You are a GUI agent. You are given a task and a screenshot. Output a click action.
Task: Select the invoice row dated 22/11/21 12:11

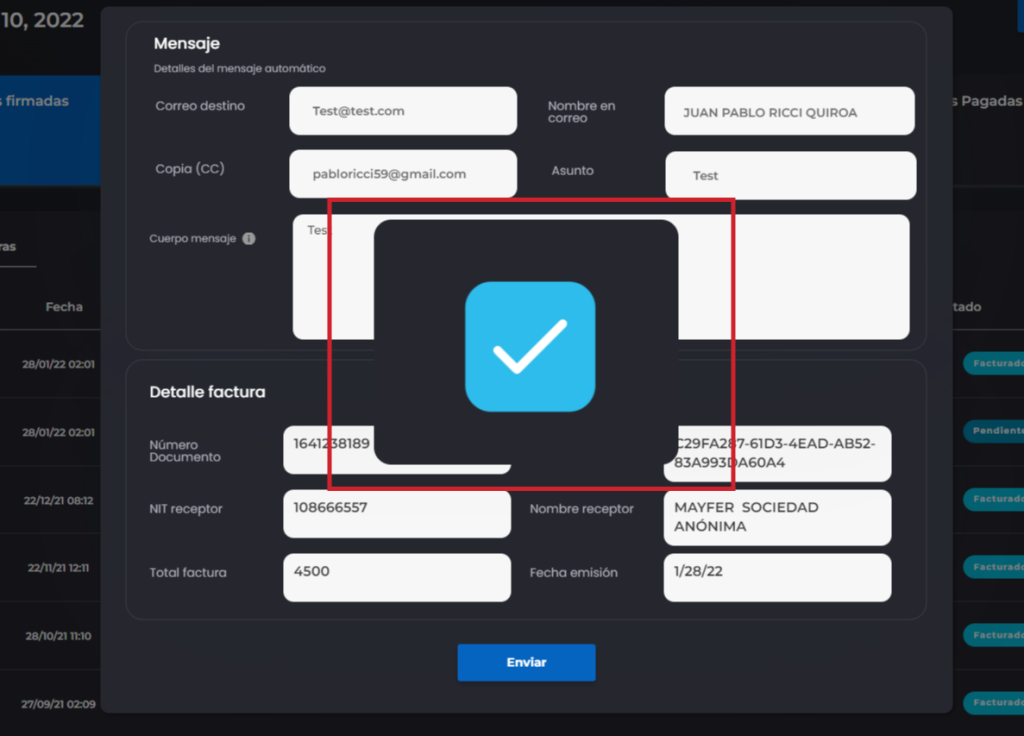[x=58, y=567]
